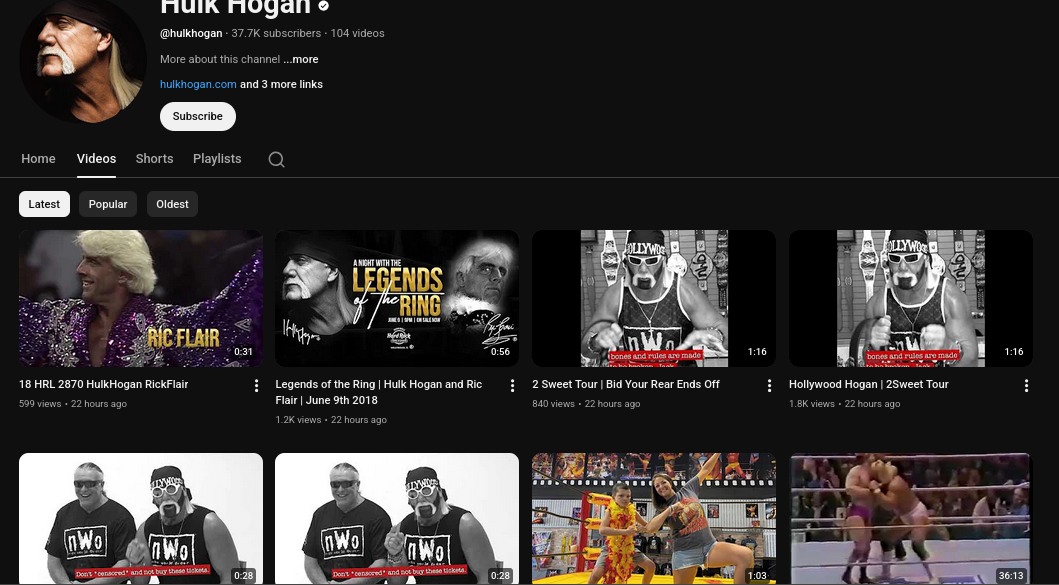Viewport: 1059px width, 585px height.
Task: Switch to the Shorts tab
Action: coord(154,159)
